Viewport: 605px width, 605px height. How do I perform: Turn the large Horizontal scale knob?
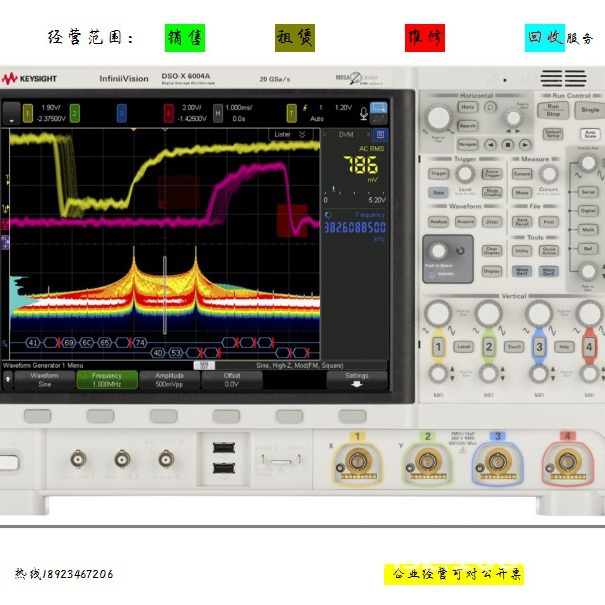(439, 117)
